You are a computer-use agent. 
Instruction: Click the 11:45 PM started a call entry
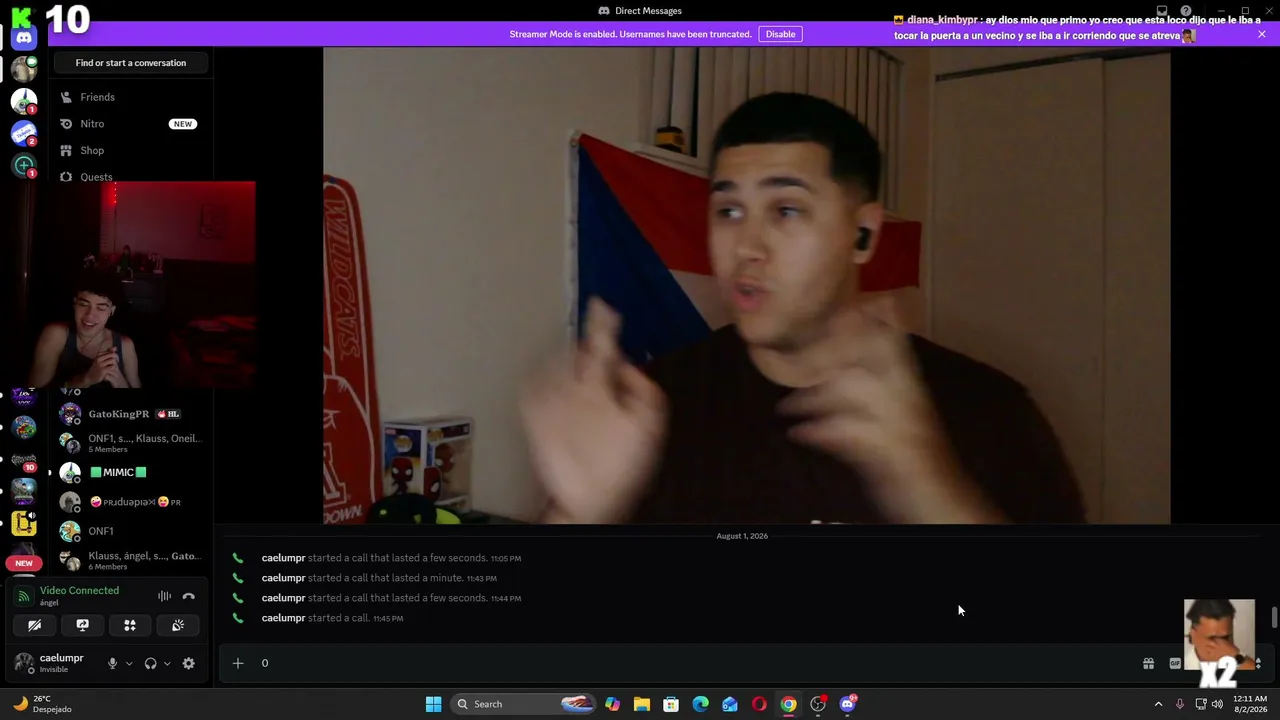[x=332, y=618]
